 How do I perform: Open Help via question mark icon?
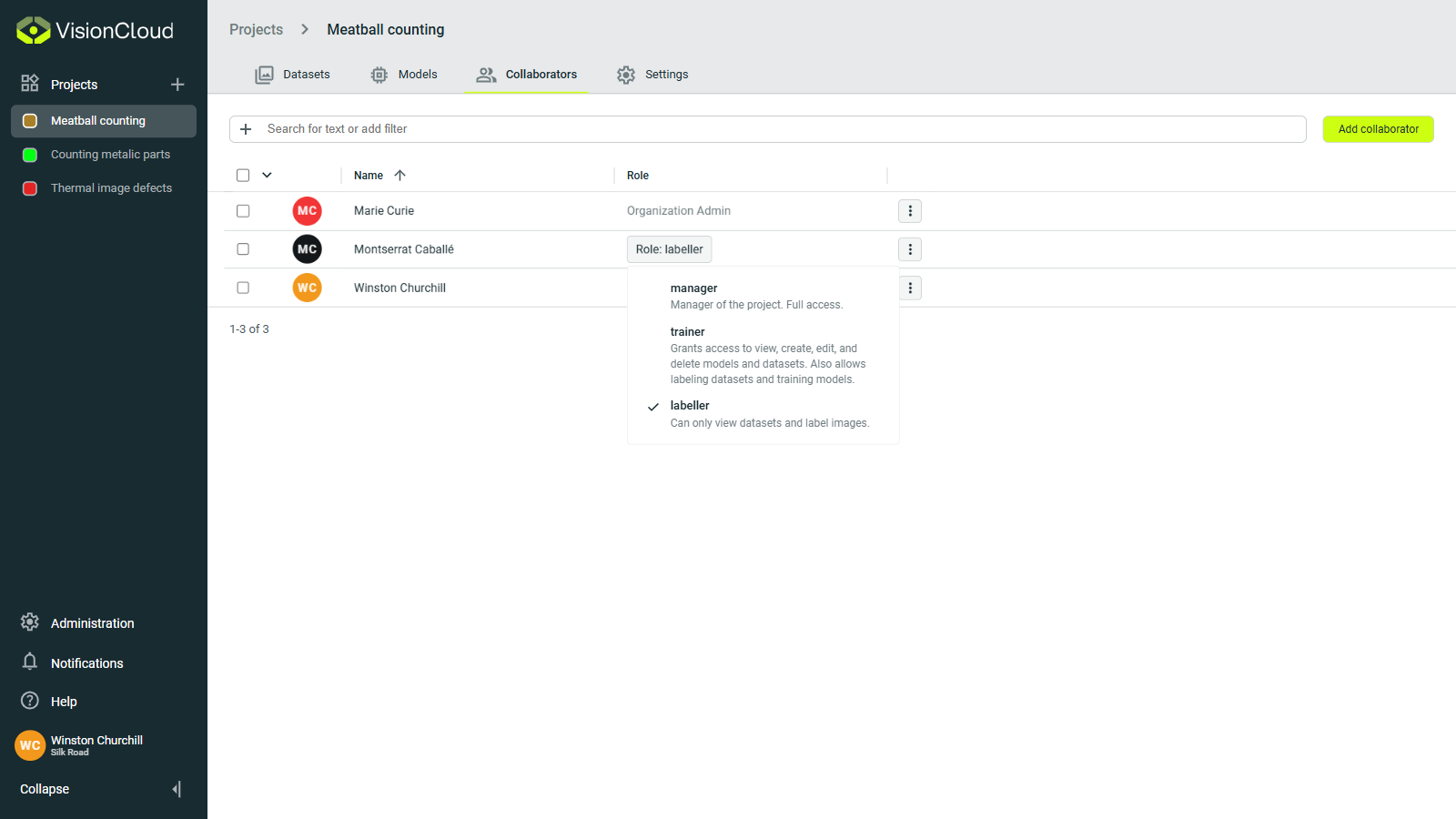coord(30,701)
